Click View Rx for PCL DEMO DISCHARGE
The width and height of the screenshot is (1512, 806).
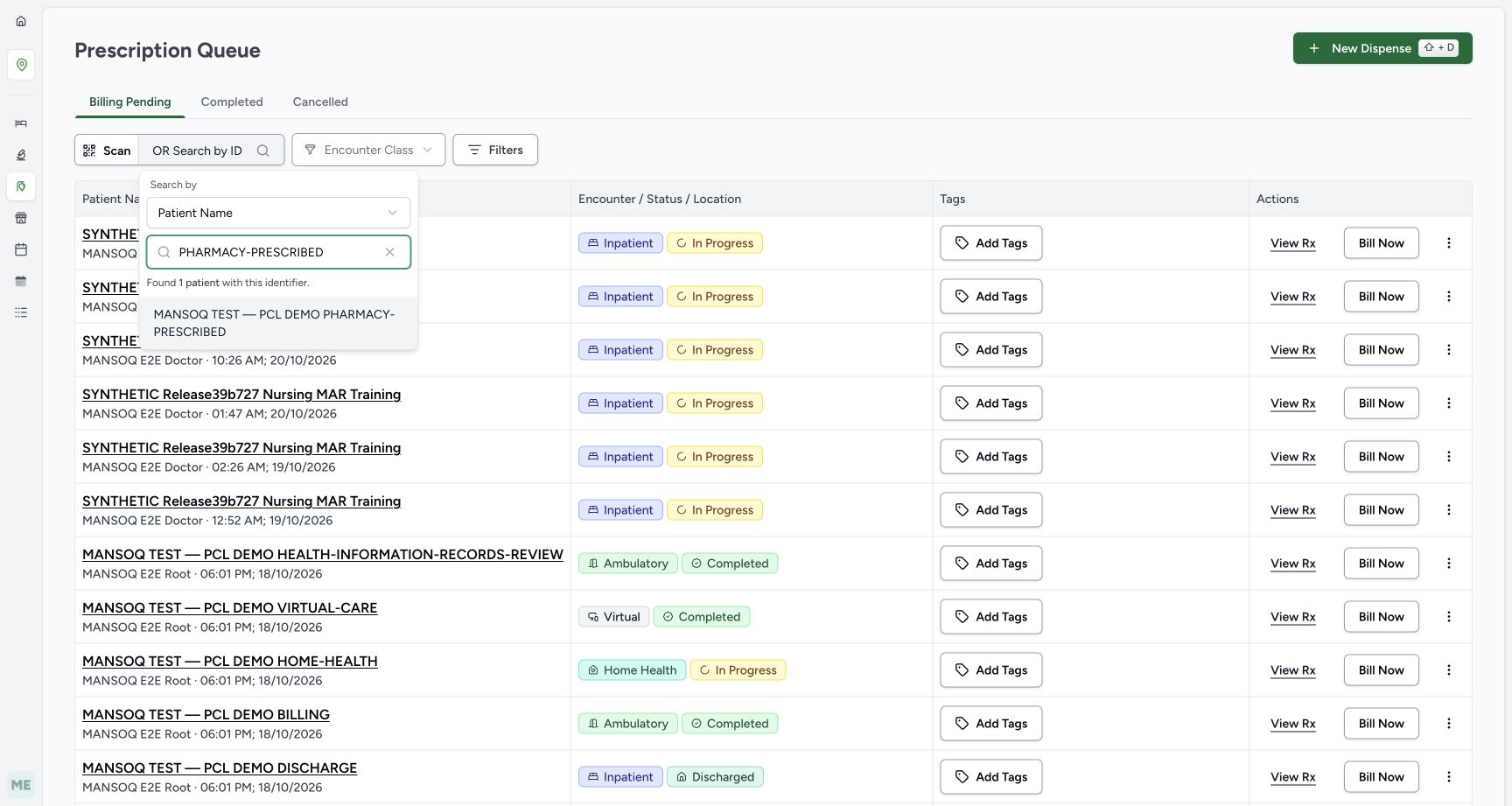(x=1293, y=777)
